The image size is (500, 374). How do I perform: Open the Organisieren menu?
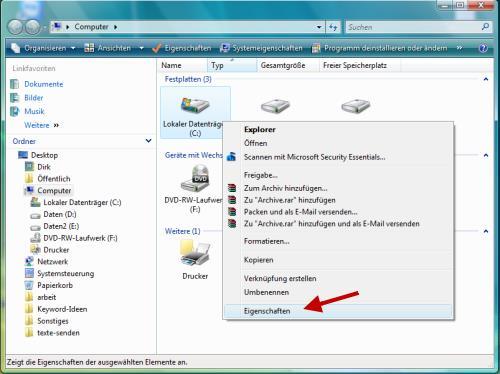tap(43, 48)
